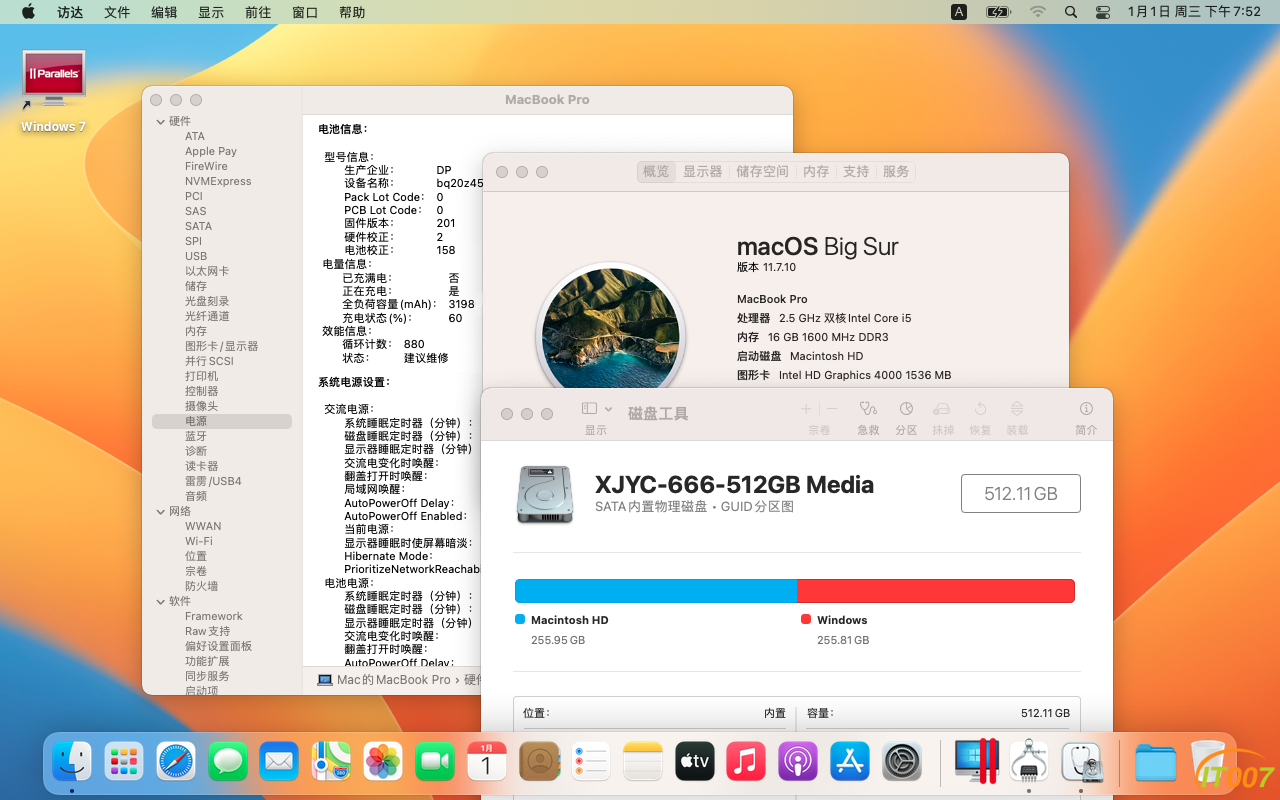Open Contacts from the Dock
Image resolution: width=1280 pixels, height=800 pixels.
(539, 762)
